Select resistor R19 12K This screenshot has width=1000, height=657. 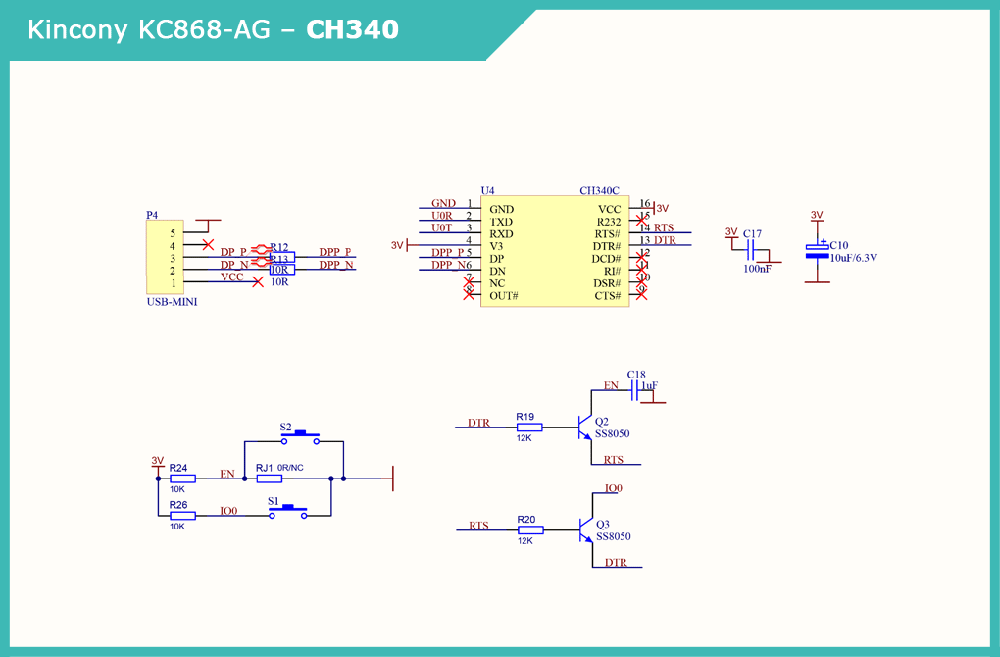pyautogui.click(x=530, y=427)
